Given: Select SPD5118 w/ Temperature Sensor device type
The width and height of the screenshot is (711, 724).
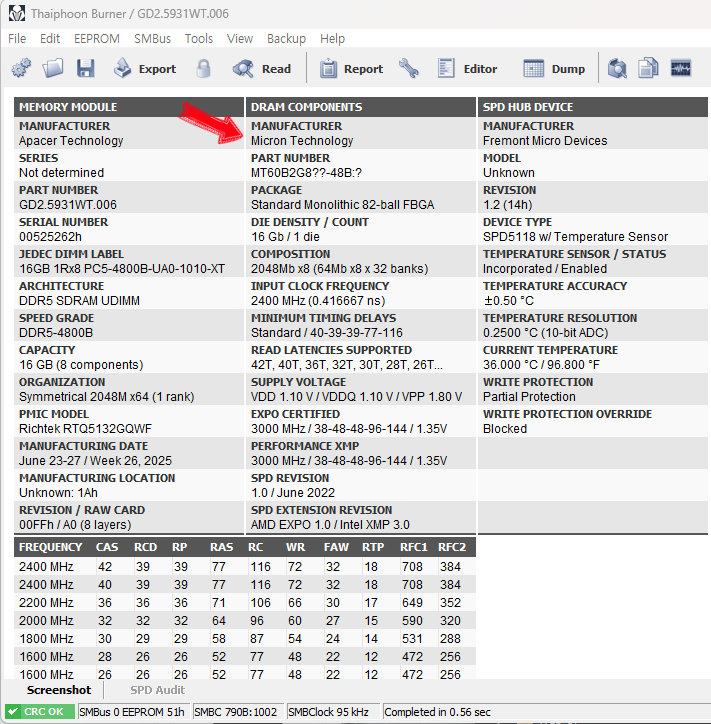Looking at the screenshot, I should click(x=575, y=237).
